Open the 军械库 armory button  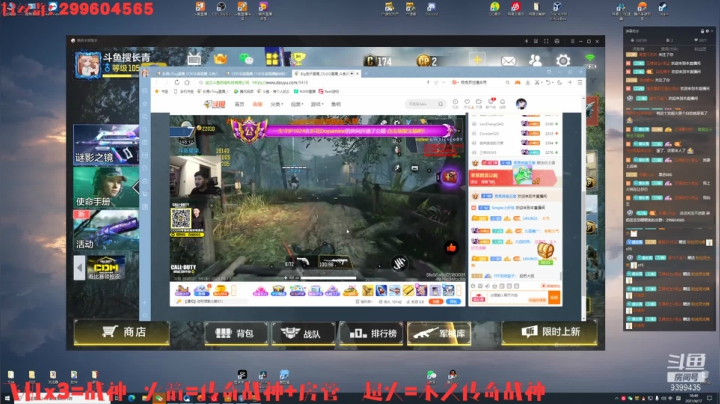click(439, 333)
